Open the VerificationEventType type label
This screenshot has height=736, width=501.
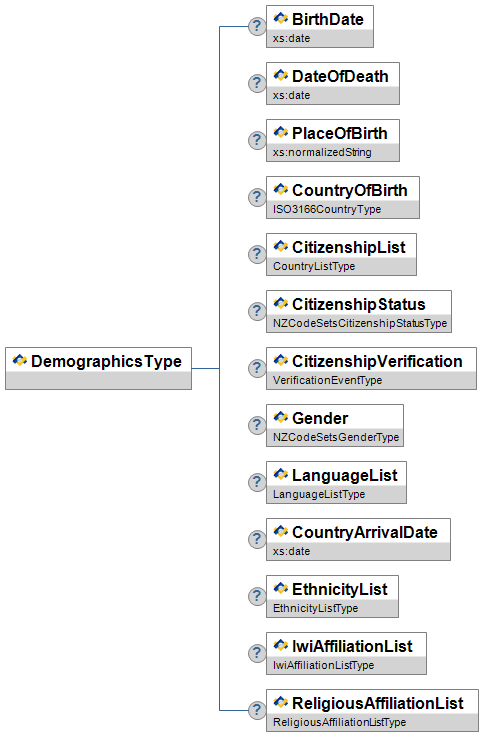pyautogui.click(x=327, y=380)
